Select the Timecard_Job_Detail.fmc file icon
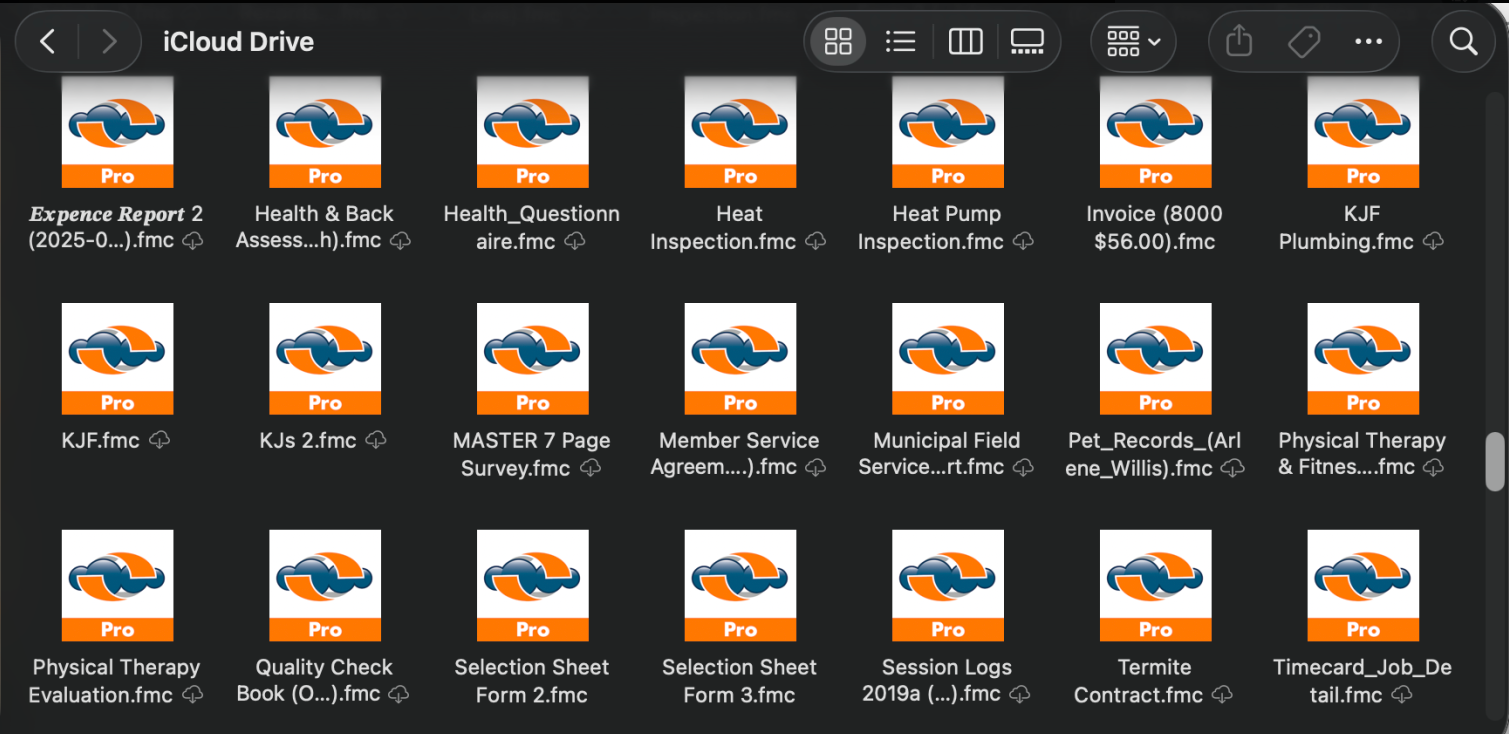Screen dimensions: 1509x734 pyautogui.click(x=1363, y=586)
